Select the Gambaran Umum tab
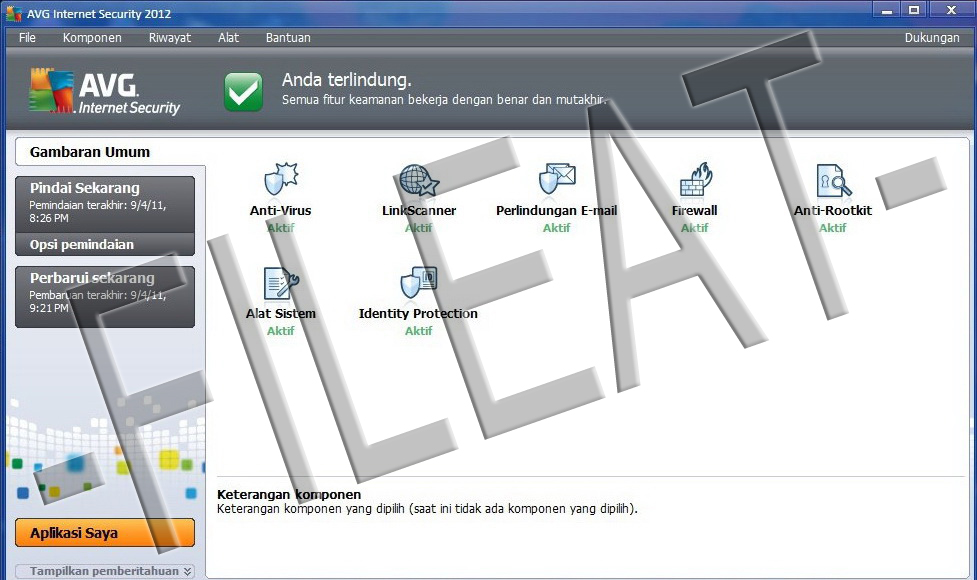This screenshot has width=977, height=580. [x=110, y=152]
